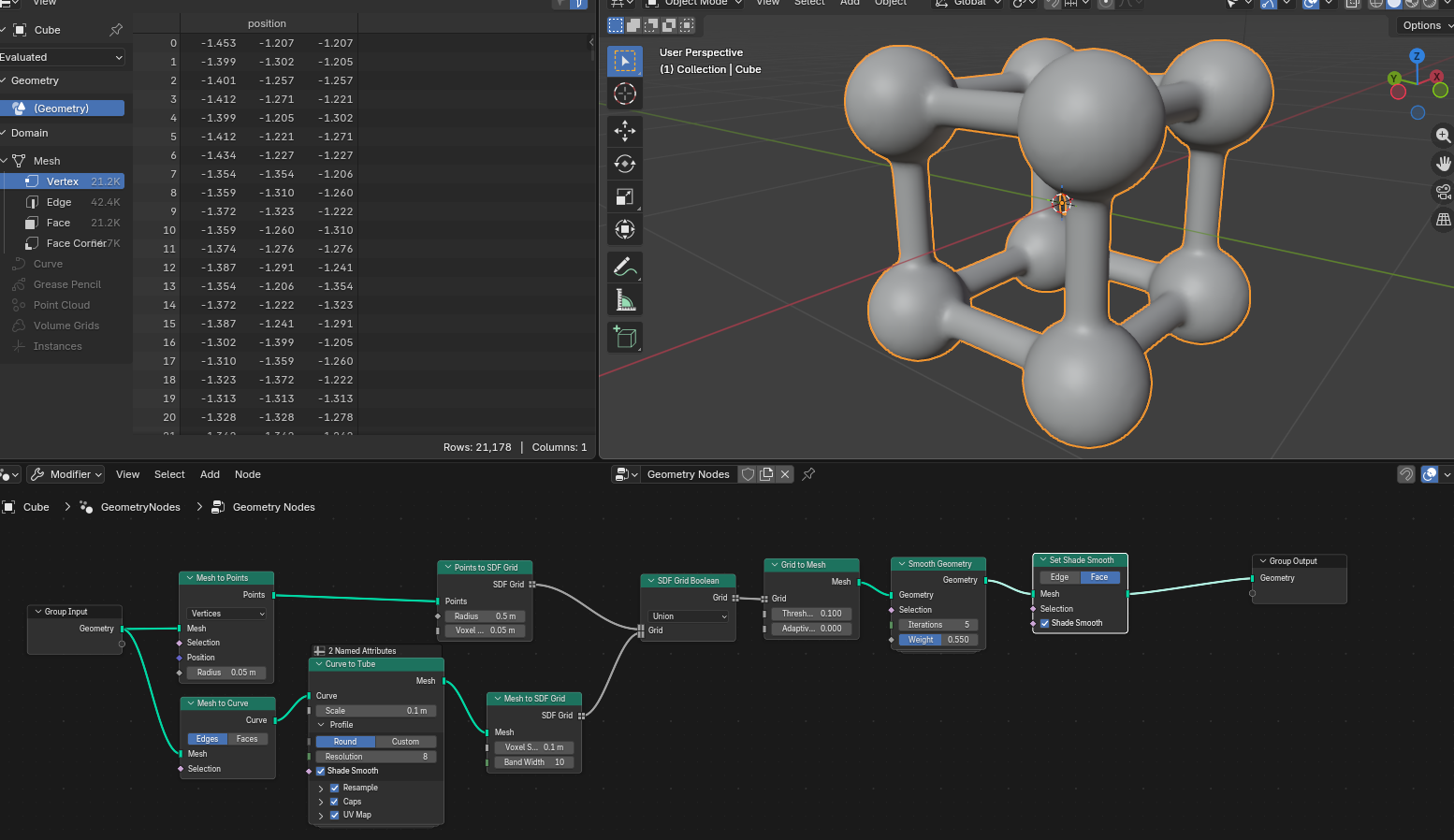The image size is (1454, 840).
Task: Pin the spreadsheet to Cube object
Action: (x=116, y=30)
